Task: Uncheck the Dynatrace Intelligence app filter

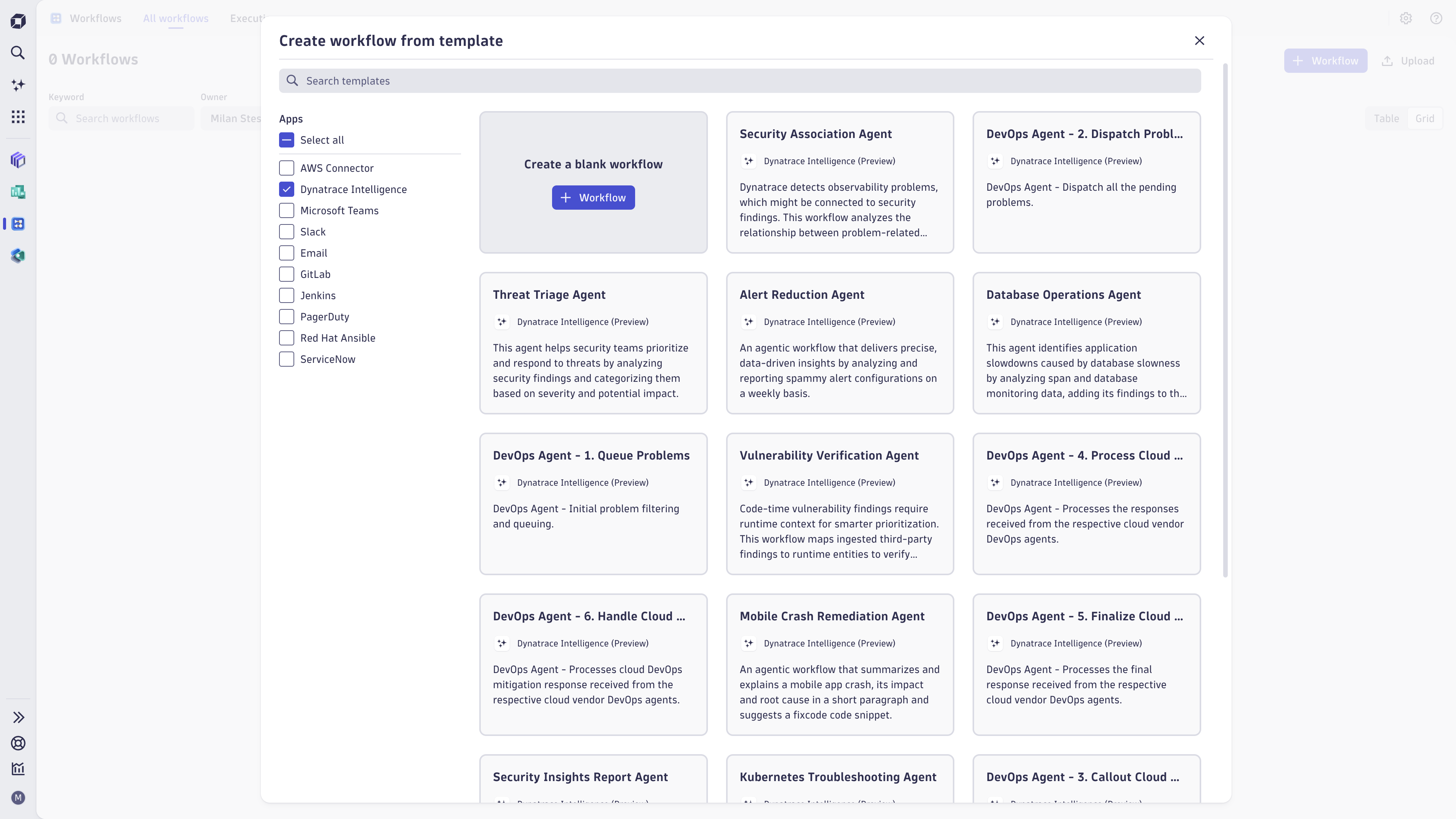Action: (287, 189)
